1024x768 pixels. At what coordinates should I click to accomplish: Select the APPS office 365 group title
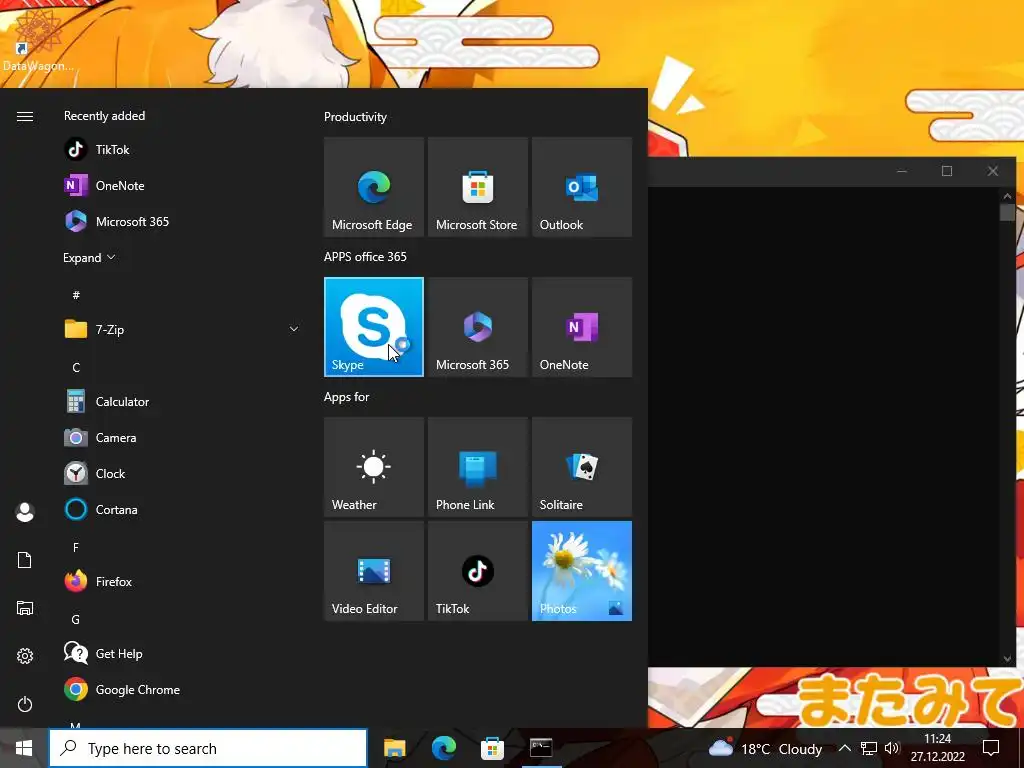365,257
